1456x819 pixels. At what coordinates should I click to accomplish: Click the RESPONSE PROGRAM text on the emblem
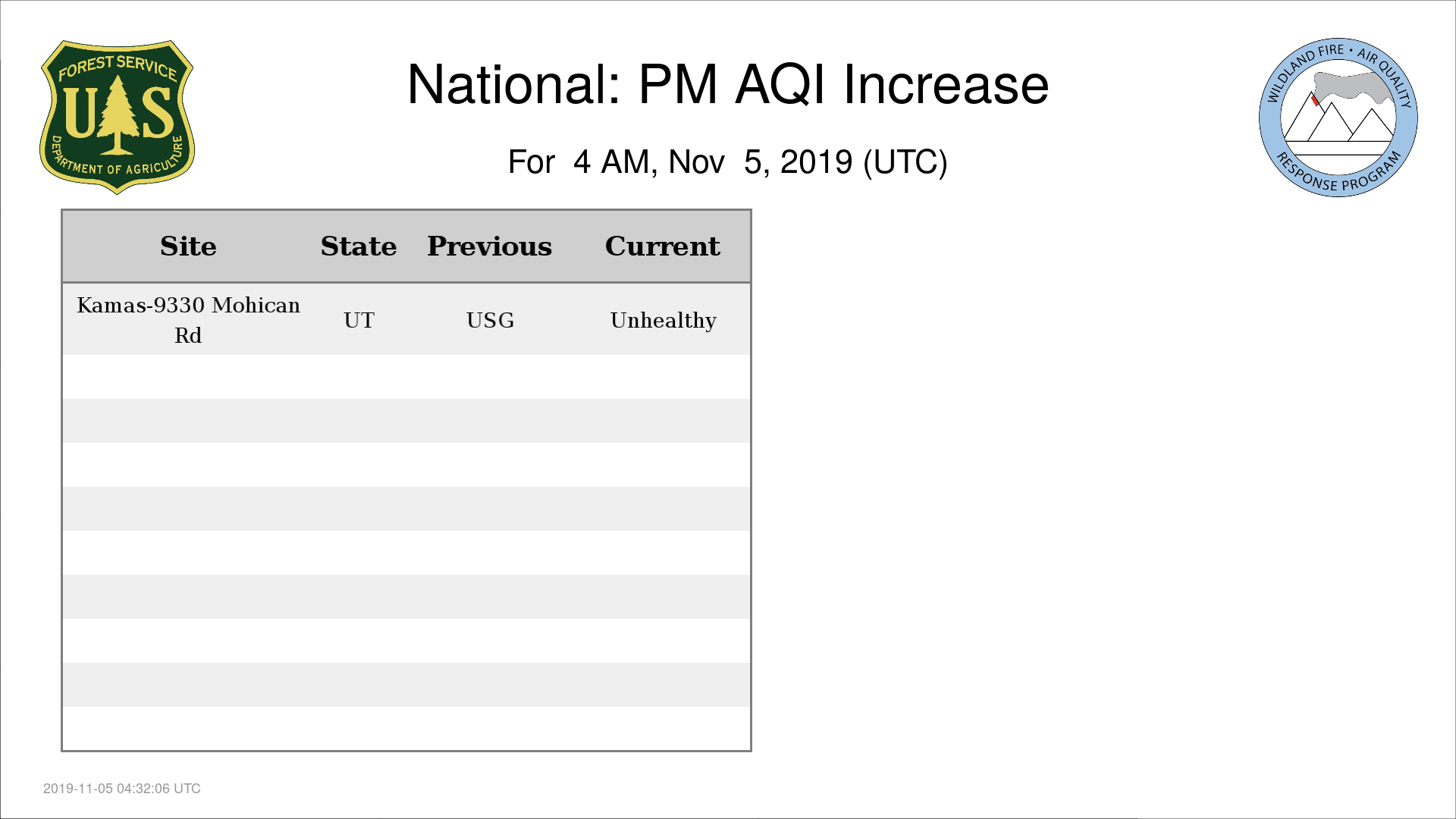[1338, 174]
